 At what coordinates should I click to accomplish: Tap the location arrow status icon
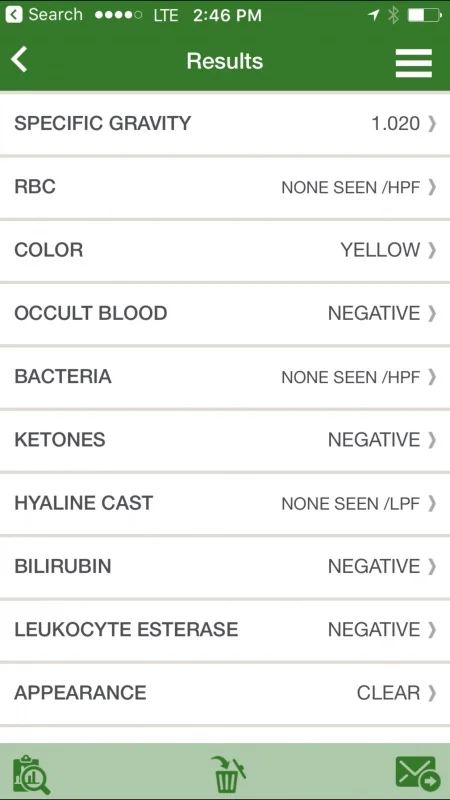click(x=373, y=15)
